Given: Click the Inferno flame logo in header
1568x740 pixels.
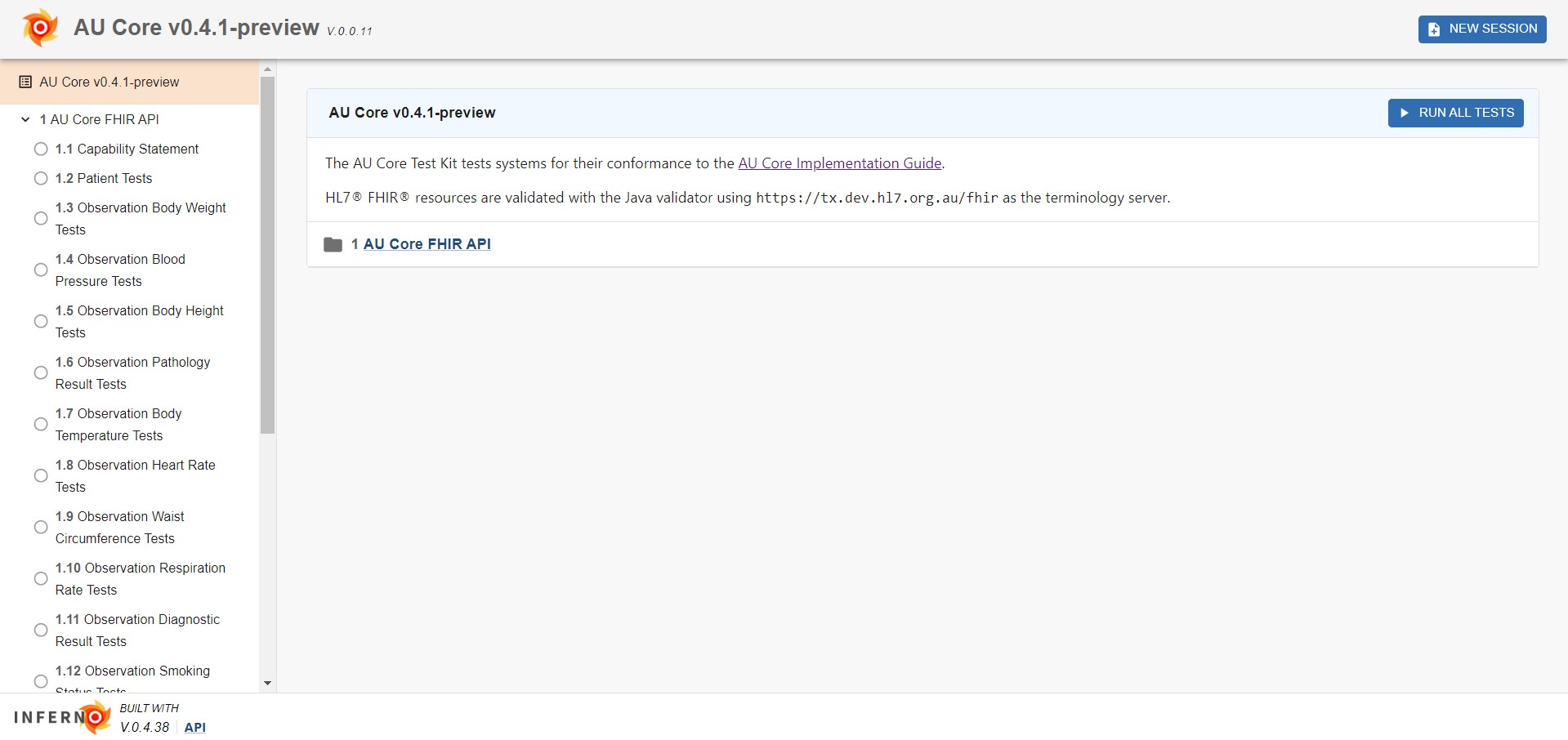Looking at the screenshot, I should click(40, 28).
